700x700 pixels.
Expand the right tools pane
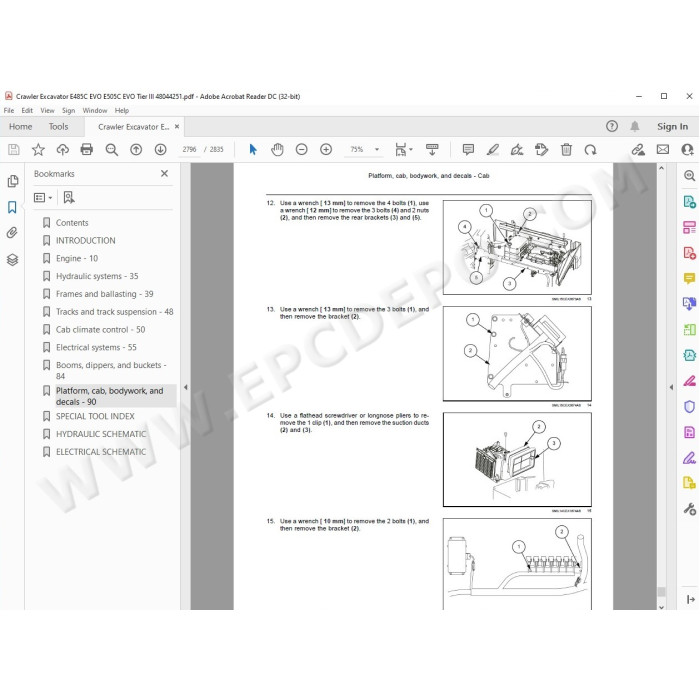click(671, 387)
